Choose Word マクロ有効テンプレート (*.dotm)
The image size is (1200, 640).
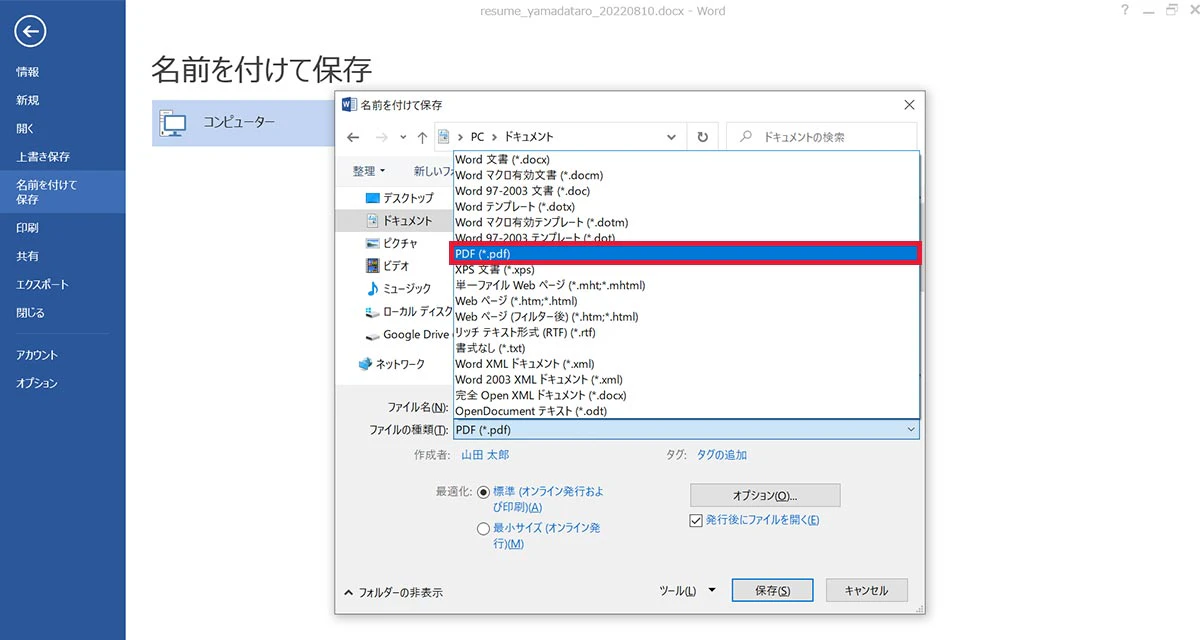(x=686, y=222)
